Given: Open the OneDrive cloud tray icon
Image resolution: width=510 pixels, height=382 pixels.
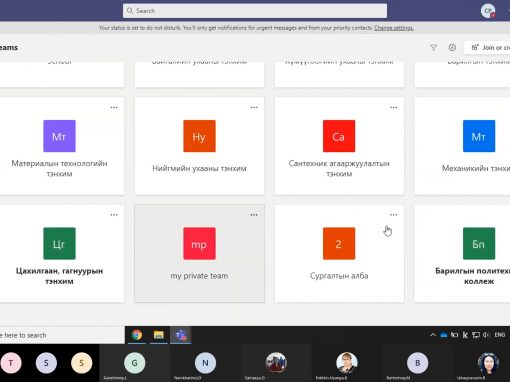Looking at the screenshot, I should [444, 335].
